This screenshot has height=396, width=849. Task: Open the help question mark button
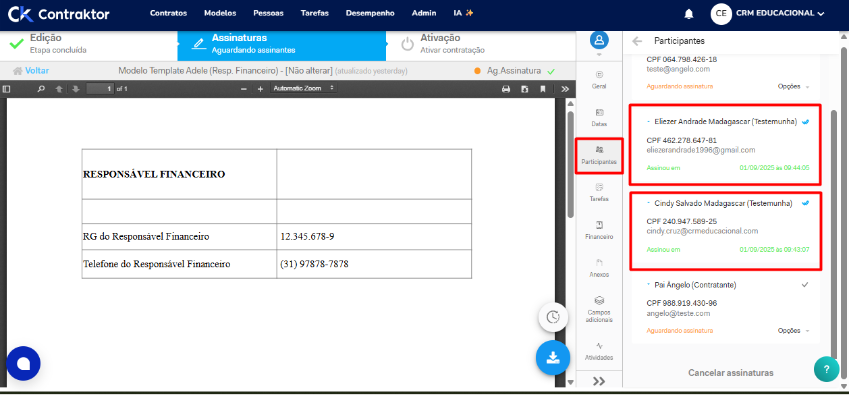(826, 369)
